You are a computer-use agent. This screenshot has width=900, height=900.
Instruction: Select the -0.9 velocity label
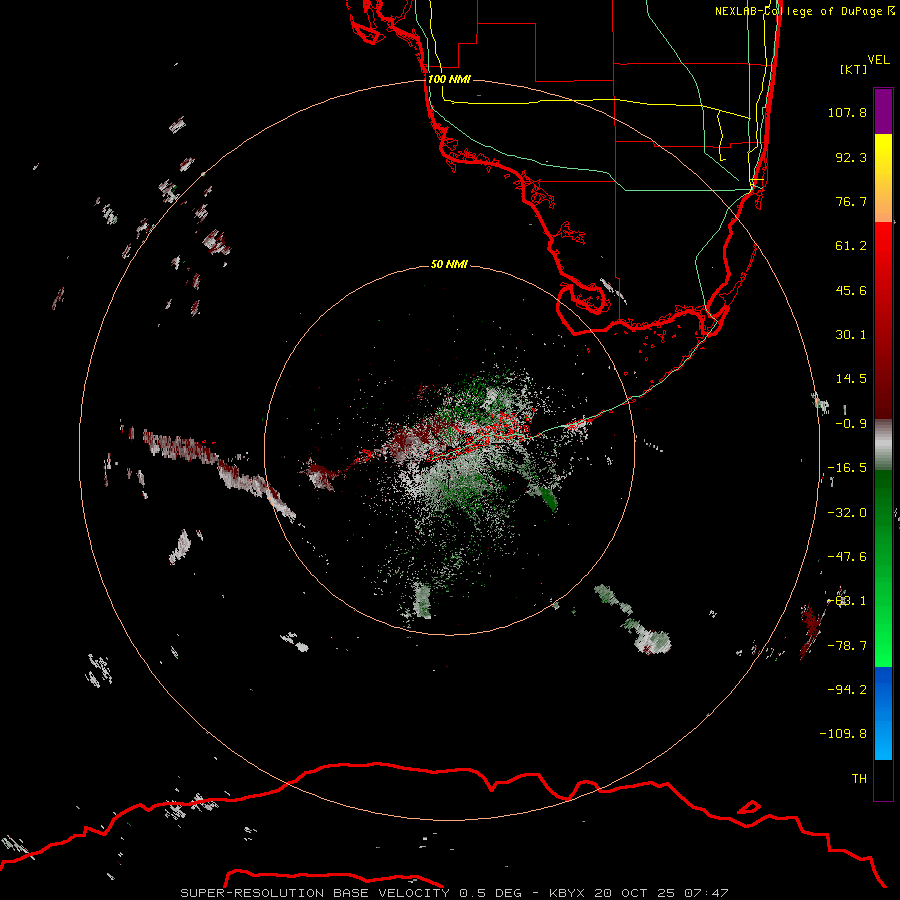(x=851, y=424)
